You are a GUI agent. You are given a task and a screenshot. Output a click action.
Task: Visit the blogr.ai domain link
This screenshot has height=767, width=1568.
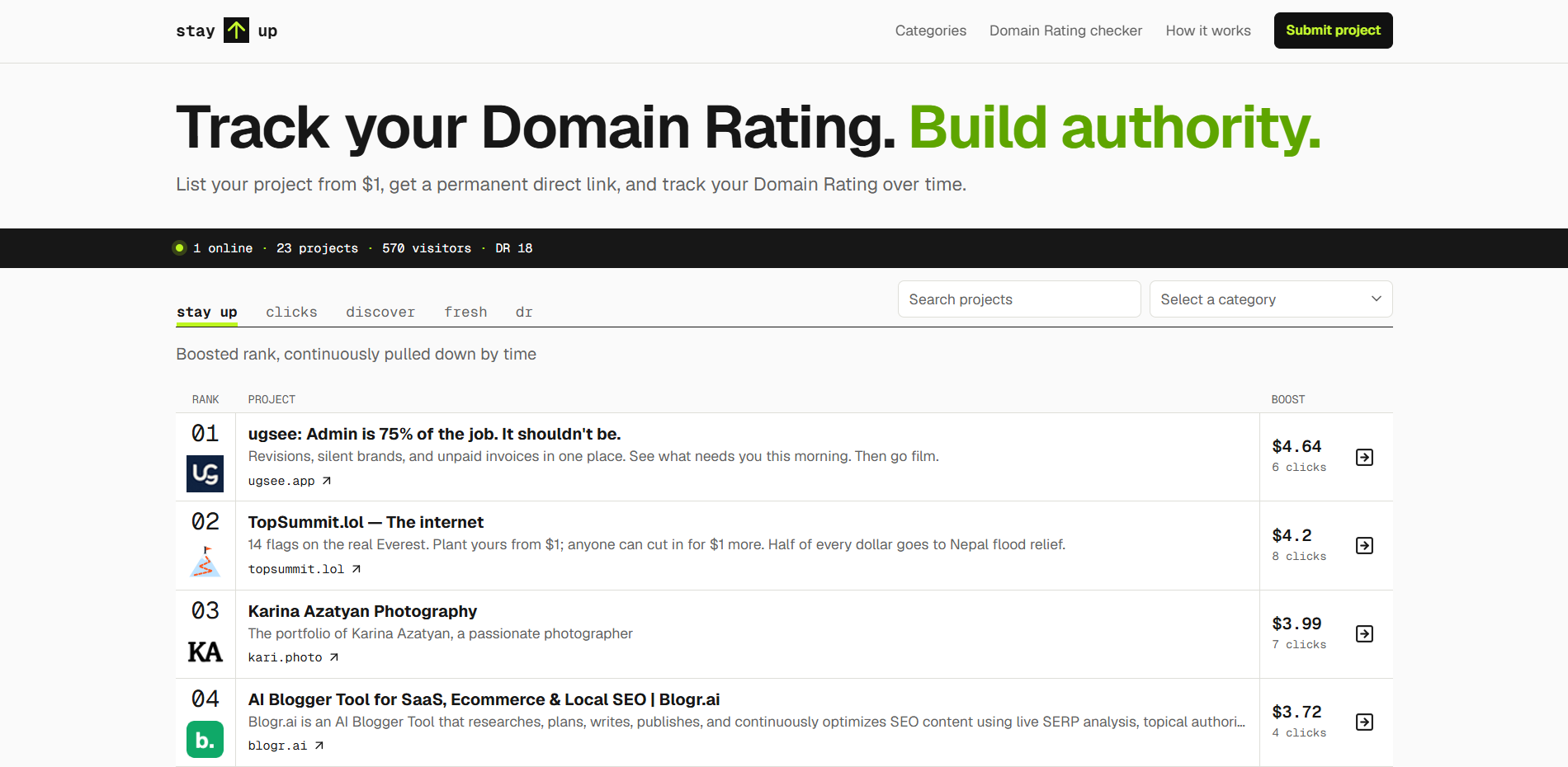[277, 746]
